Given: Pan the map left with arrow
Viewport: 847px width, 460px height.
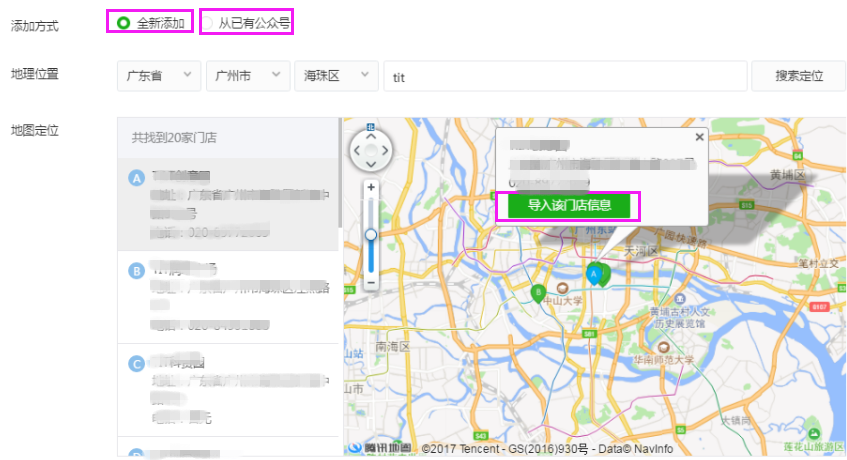Looking at the screenshot, I should (357, 151).
